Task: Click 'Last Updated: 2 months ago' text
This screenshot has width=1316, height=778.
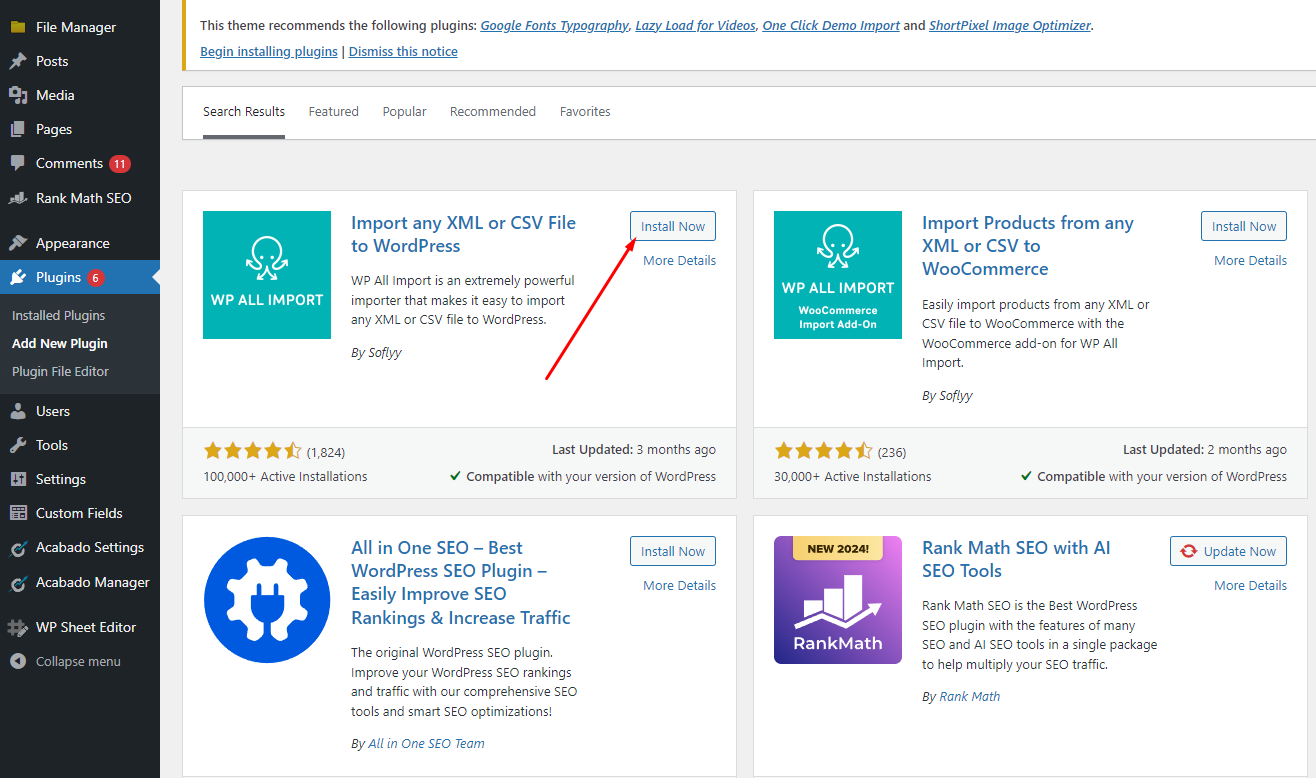Action: click(1205, 450)
